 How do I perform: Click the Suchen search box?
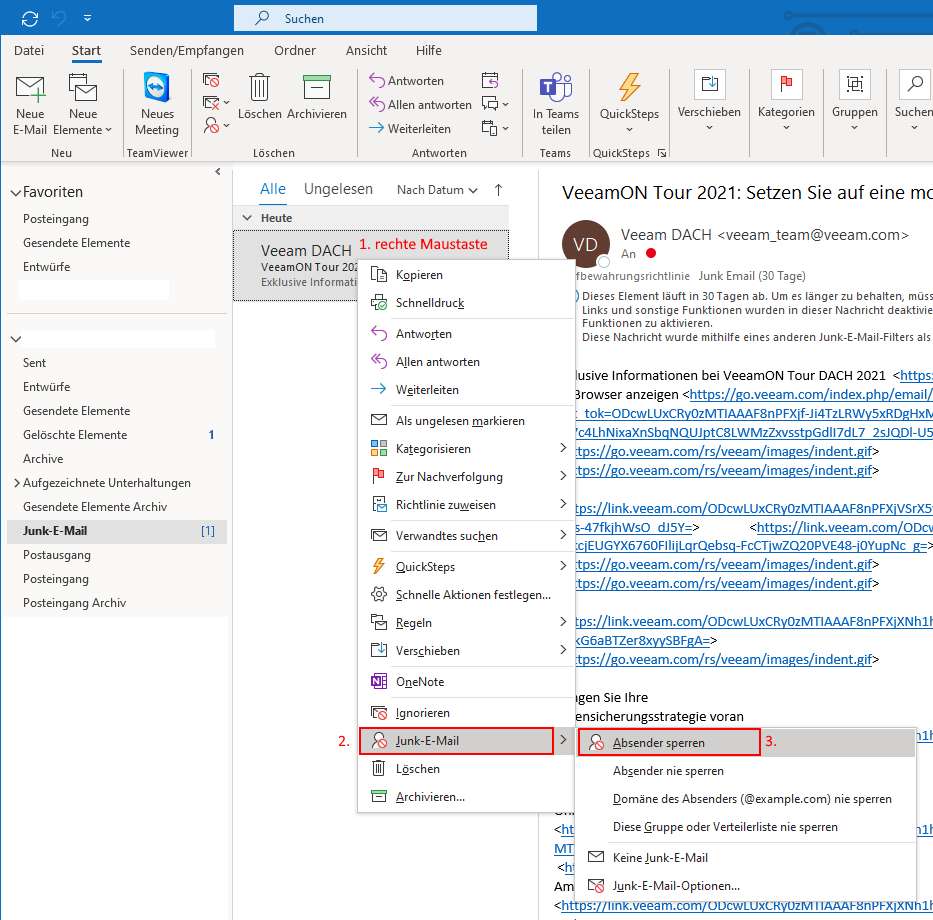385,18
